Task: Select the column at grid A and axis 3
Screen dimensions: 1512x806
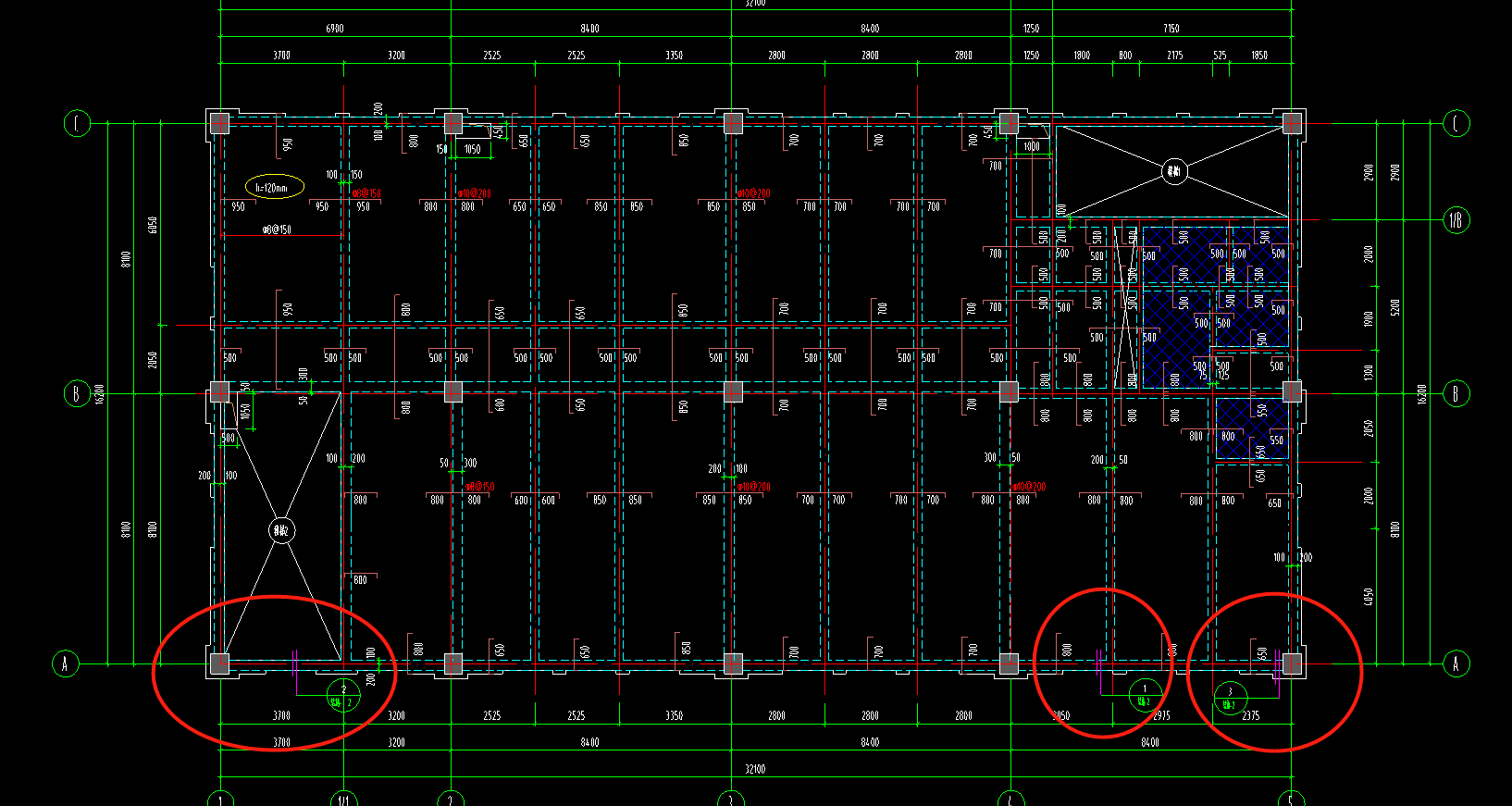Action: (x=733, y=663)
